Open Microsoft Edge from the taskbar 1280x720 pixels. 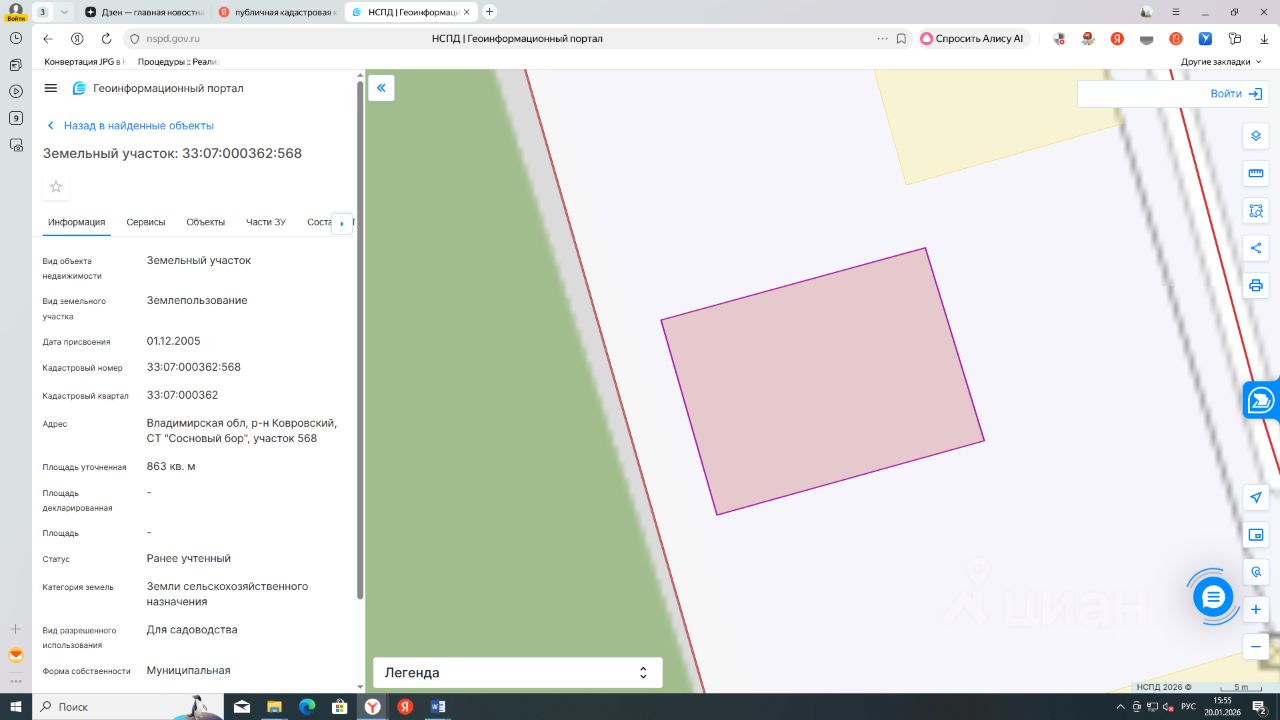point(307,706)
